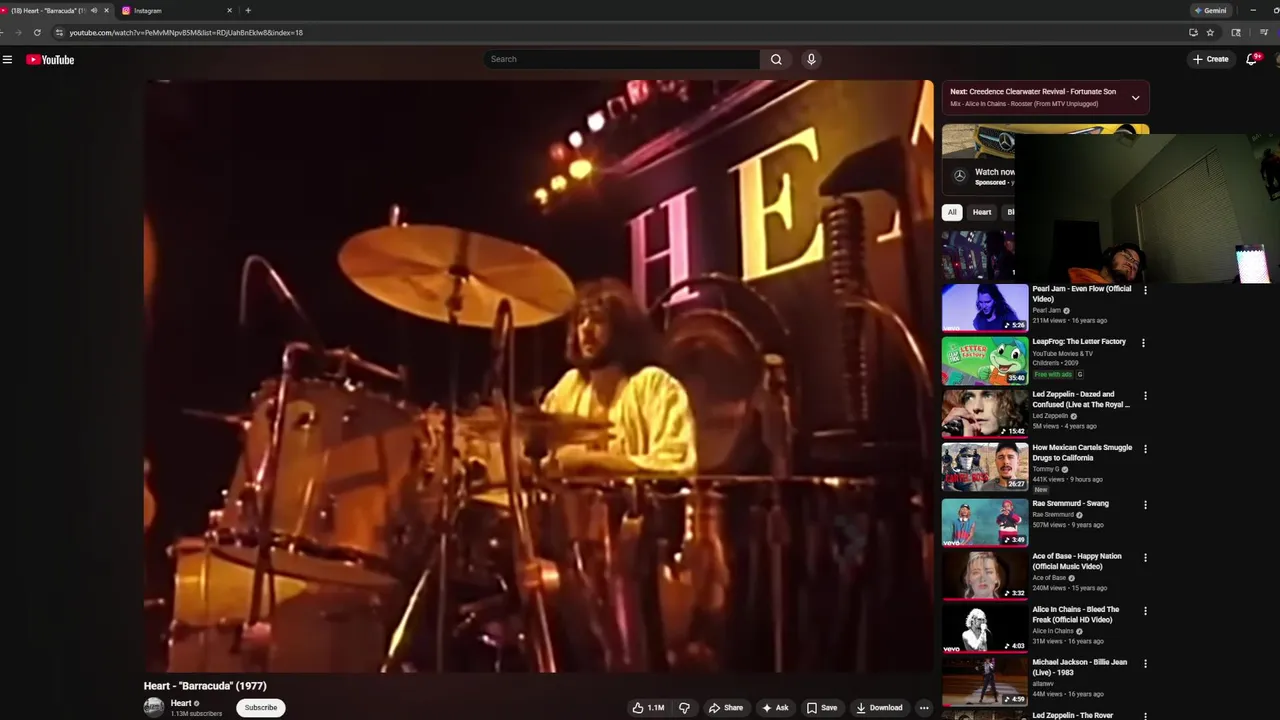1280x720 pixels.
Task: Open Michael Jackson Billie Jean thumbnail
Action: 985,680
